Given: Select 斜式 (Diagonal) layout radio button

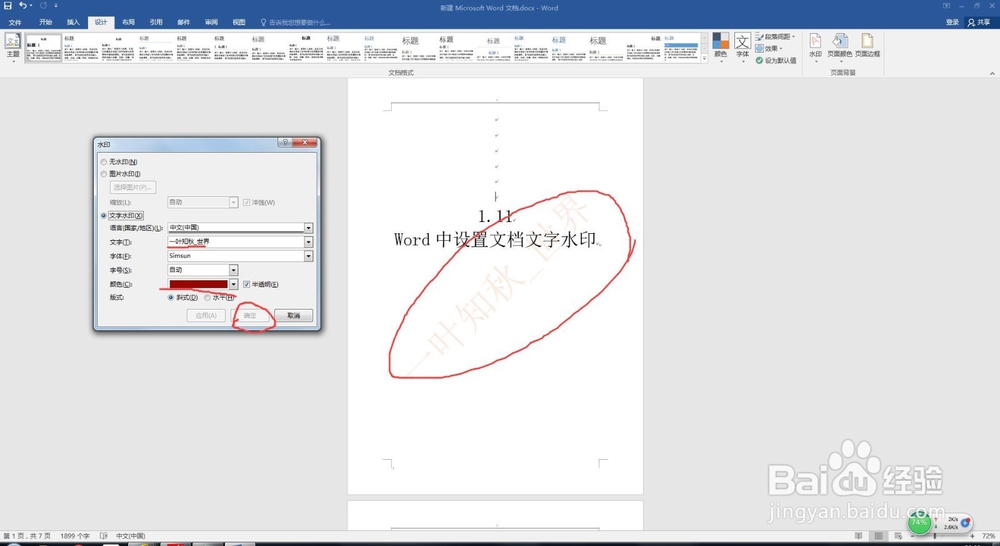Looking at the screenshot, I should [170, 298].
